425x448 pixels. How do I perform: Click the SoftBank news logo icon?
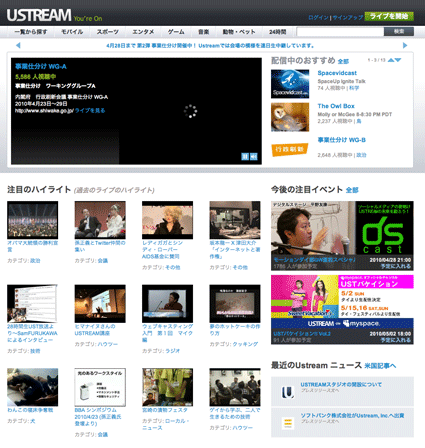point(287,423)
